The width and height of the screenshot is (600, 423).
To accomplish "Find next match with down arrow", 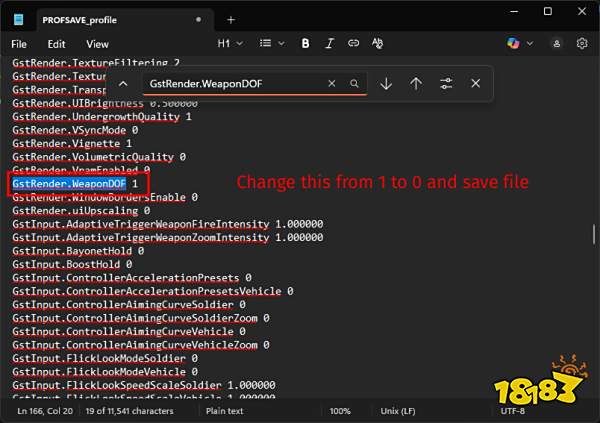I will (x=386, y=84).
